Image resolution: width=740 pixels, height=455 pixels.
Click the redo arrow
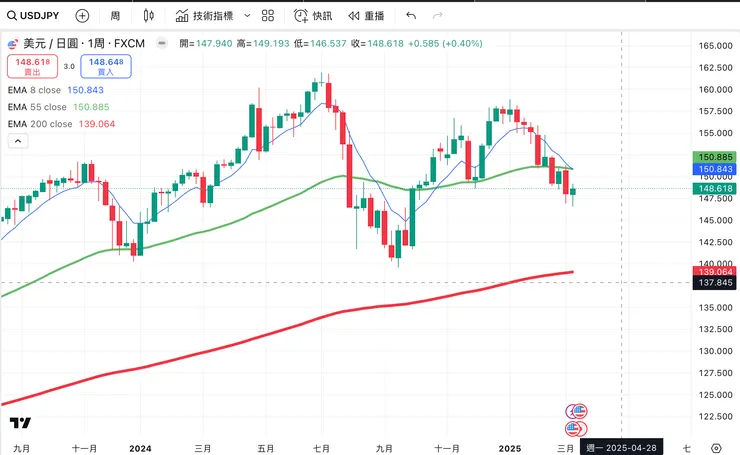[x=439, y=16]
